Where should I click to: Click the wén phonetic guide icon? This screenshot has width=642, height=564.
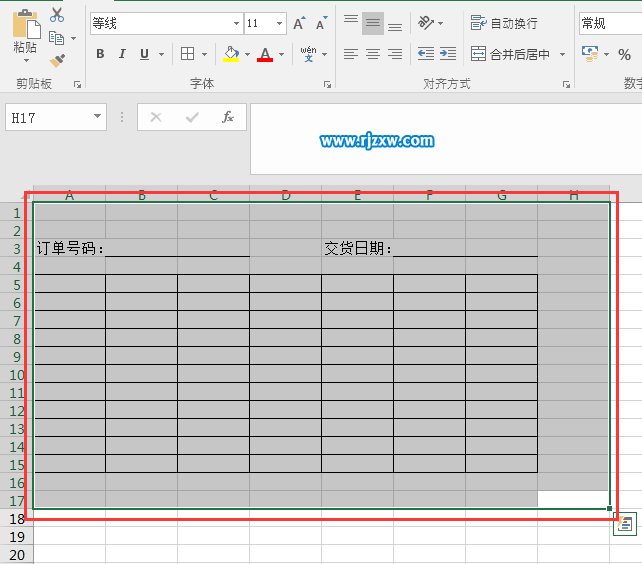308,54
